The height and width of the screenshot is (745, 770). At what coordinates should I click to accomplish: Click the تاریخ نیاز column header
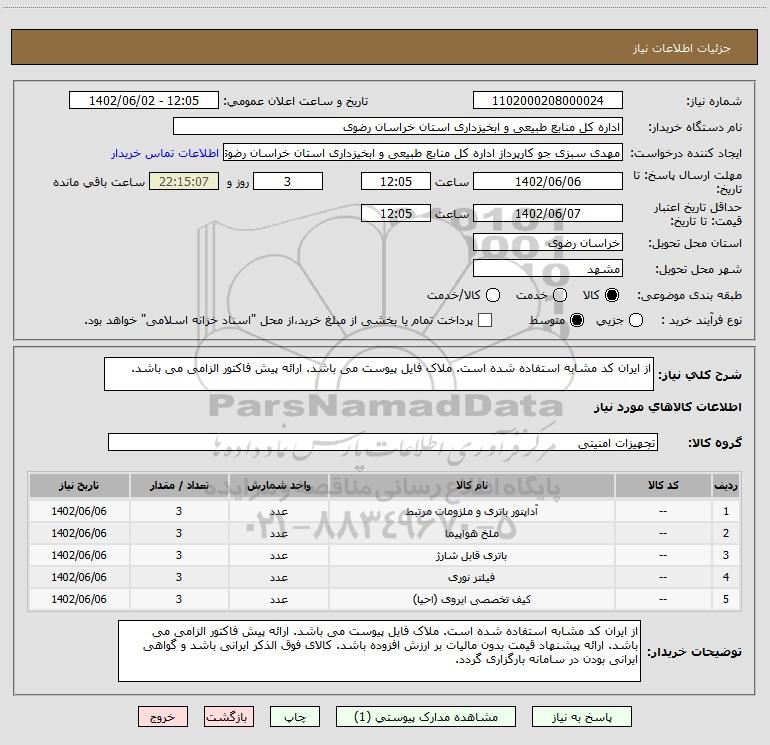tap(79, 485)
